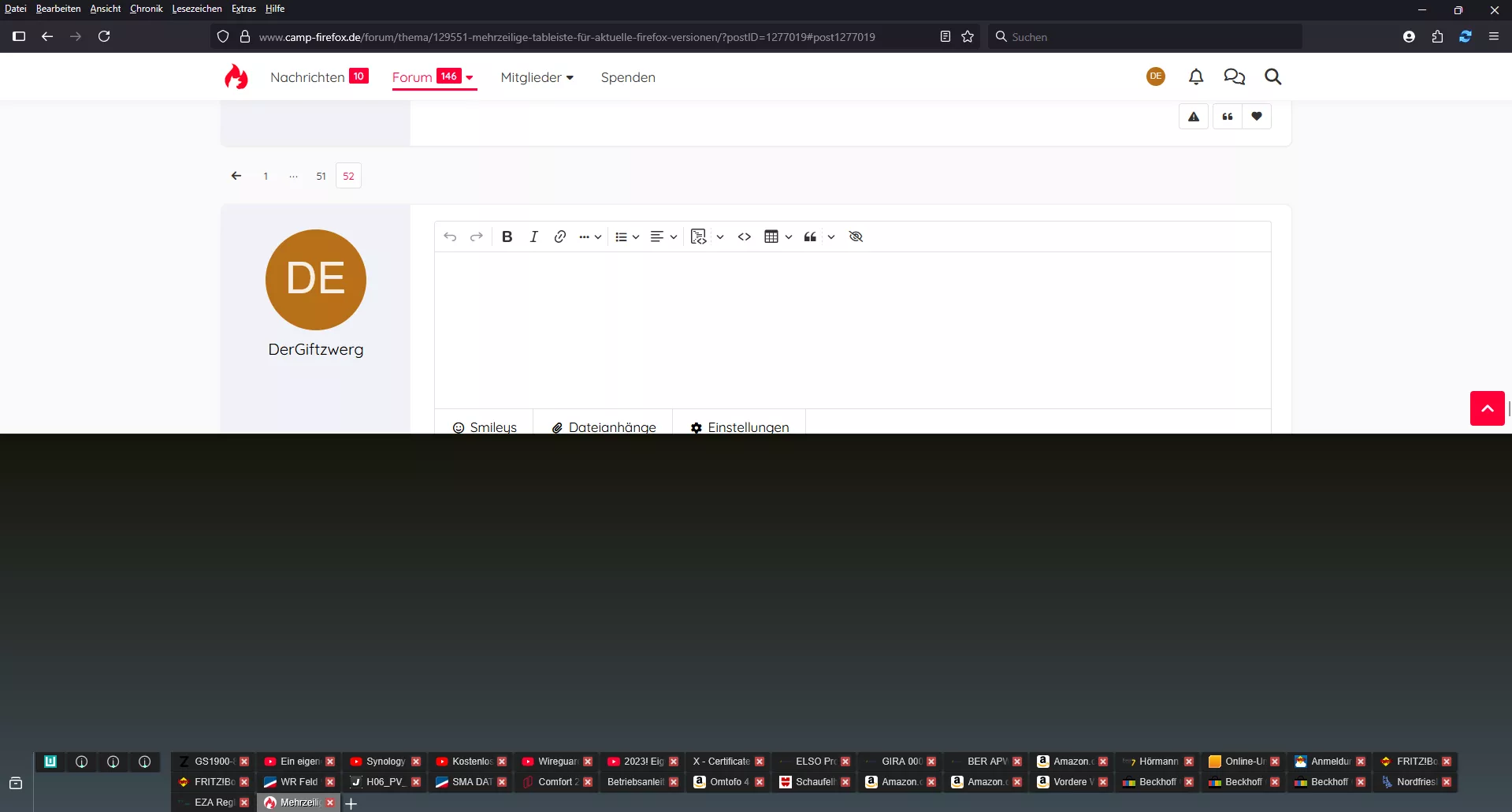Click into the message editor text area

click(853, 330)
